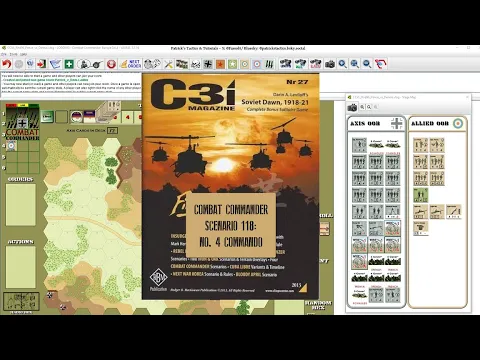Zoom in using main toolbar magnifier plus
The height and width of the screenshot is (360, 480).
pos(342,64)
